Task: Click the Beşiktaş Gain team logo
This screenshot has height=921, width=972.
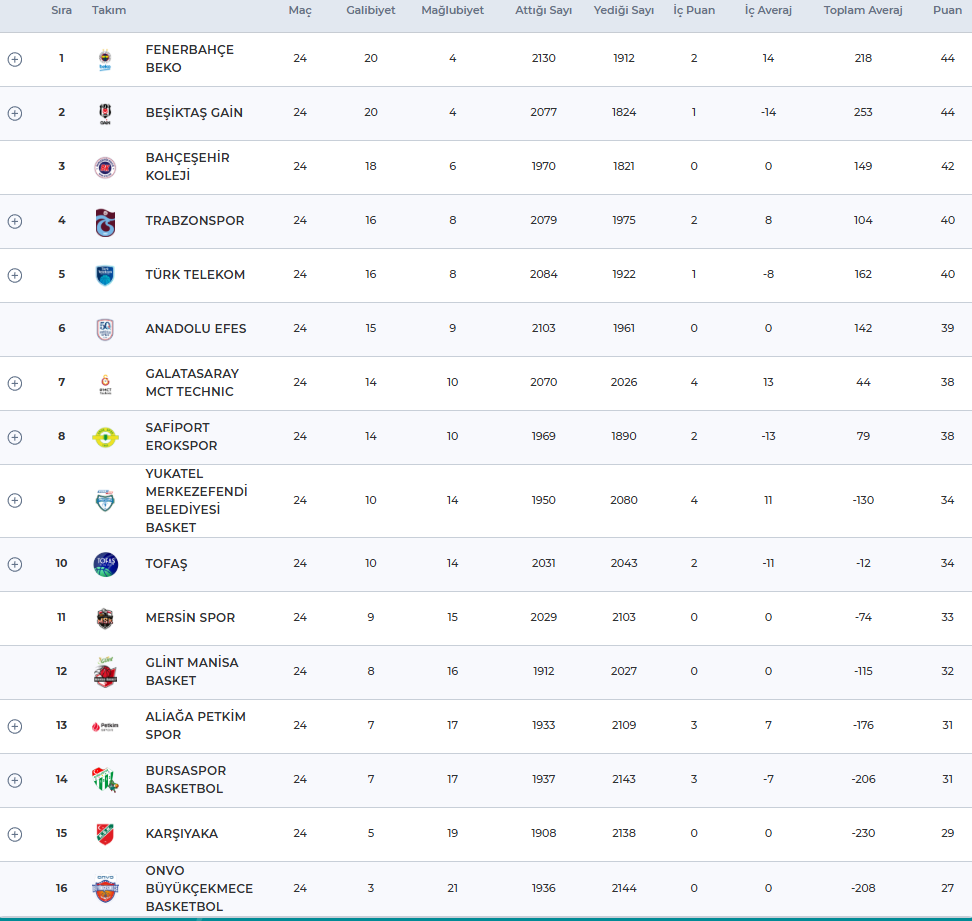Action: click(105, 113)
